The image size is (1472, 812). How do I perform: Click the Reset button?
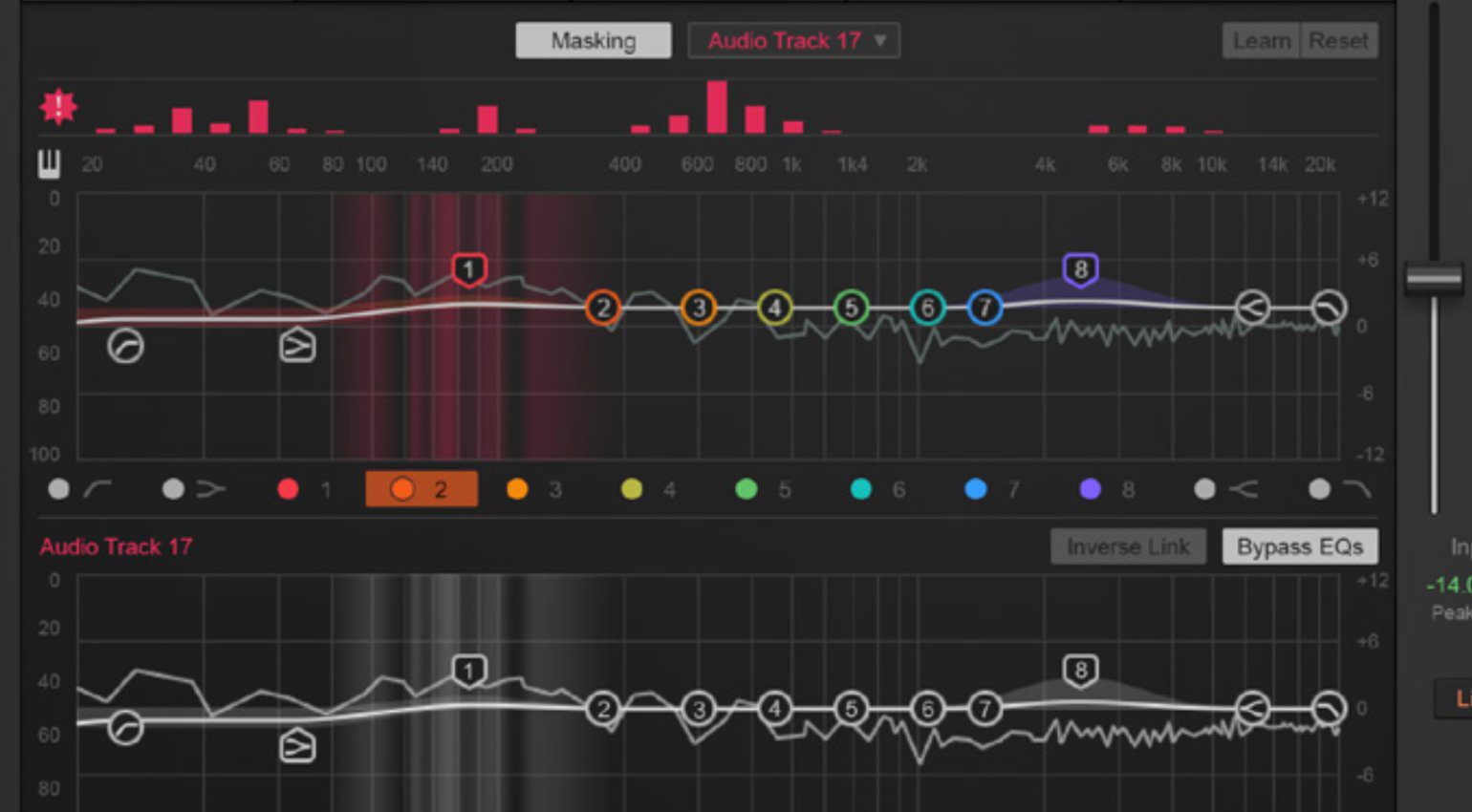click(x=1338, y=41)
